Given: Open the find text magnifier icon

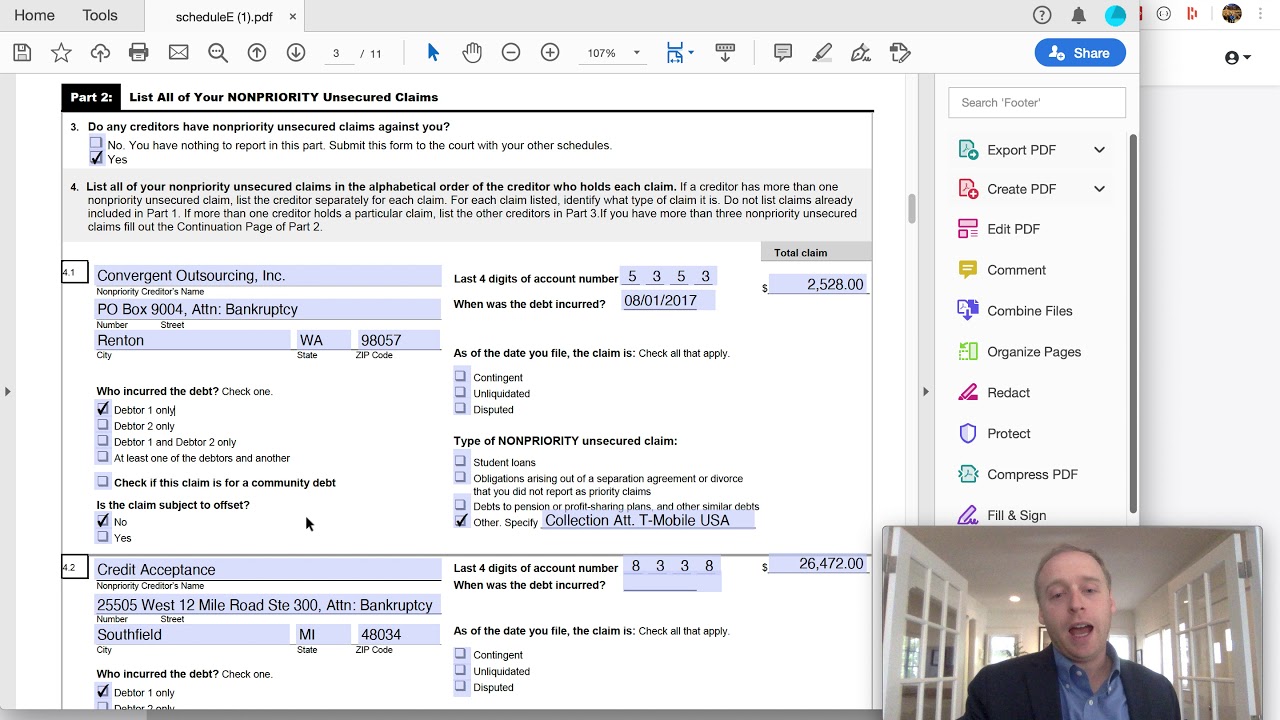Looking at the screenshot, I should point(218,53).
